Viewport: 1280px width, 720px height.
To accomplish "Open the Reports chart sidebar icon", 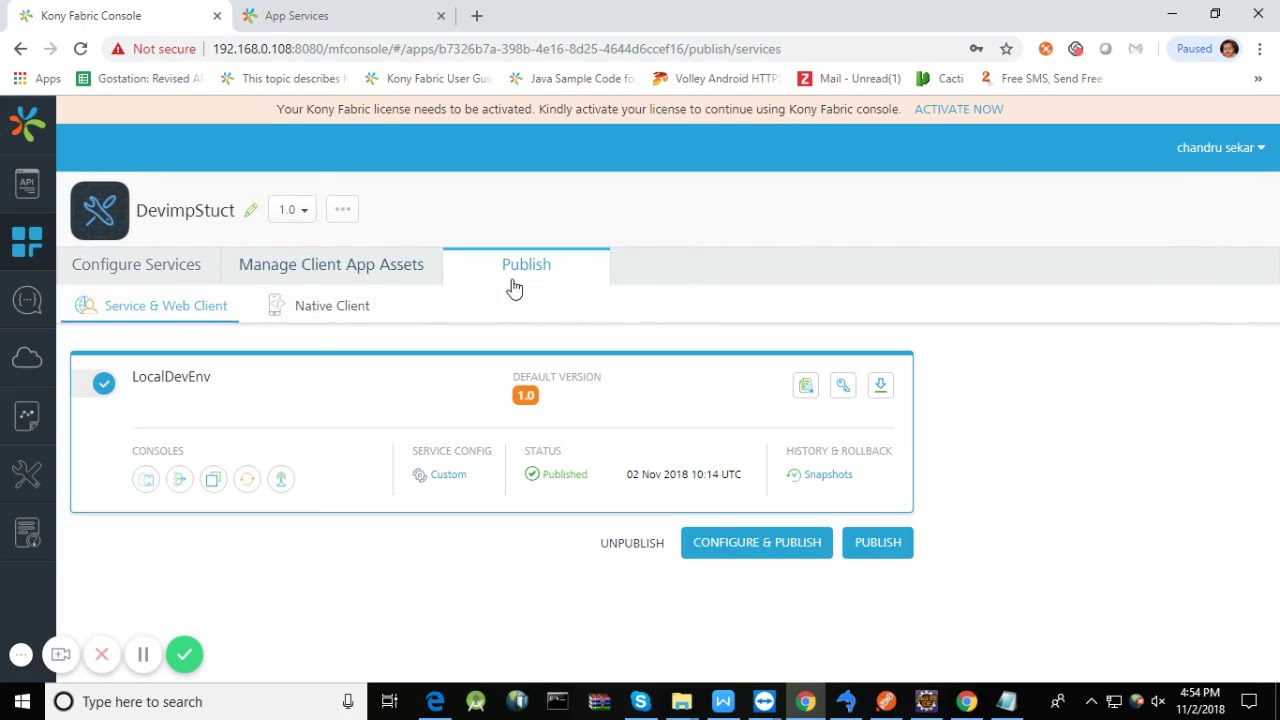I will coord(27,416).
